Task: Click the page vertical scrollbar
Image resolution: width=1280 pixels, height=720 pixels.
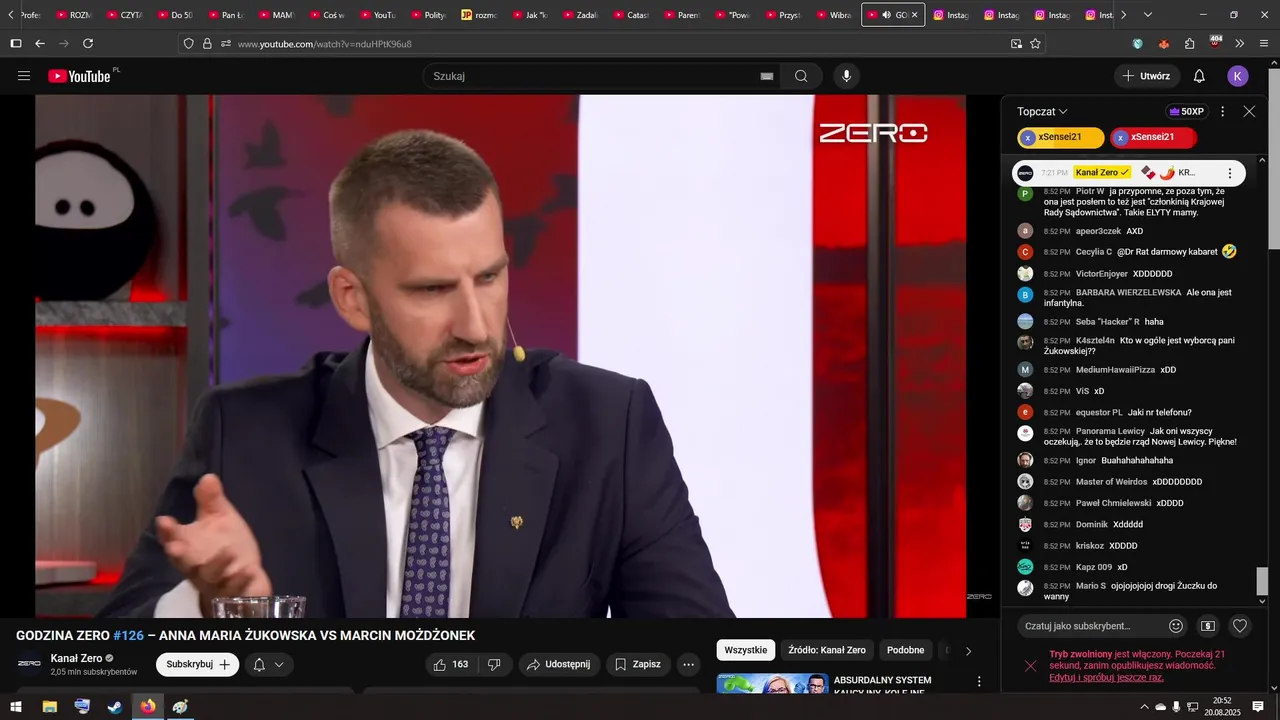Action: click(x=1274, y=160)
